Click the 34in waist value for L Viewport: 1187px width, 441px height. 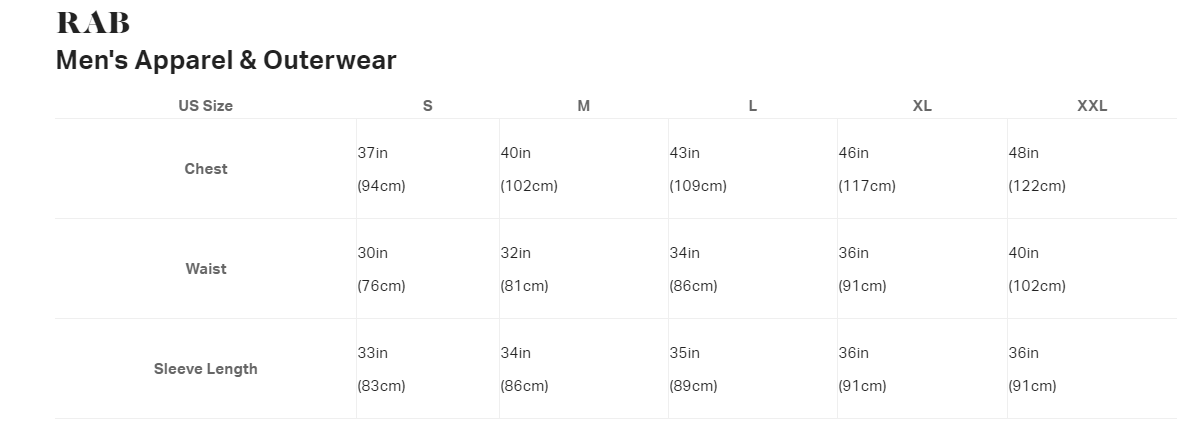tap(685, 253)
